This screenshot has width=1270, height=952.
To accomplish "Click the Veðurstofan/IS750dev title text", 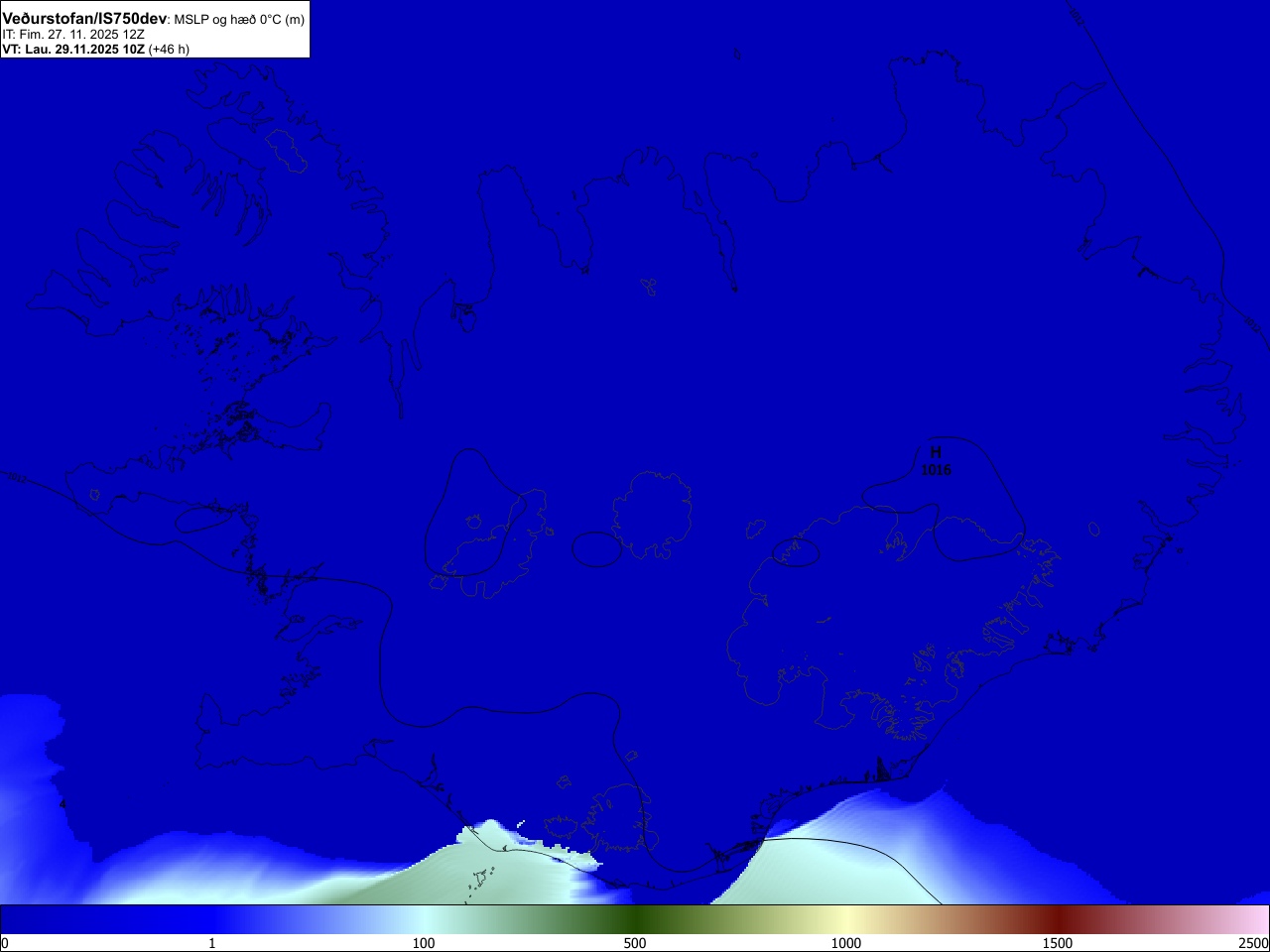I will 84,19.
